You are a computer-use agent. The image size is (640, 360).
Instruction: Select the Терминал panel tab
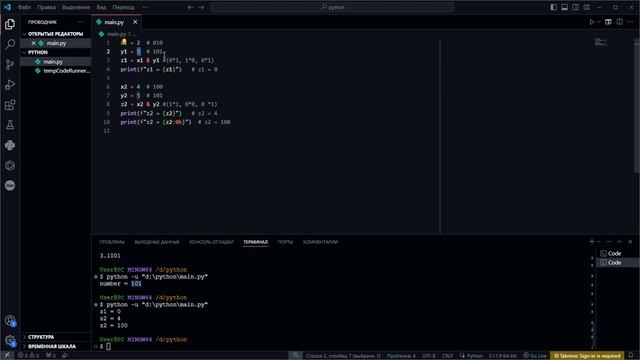coord(256,242)
